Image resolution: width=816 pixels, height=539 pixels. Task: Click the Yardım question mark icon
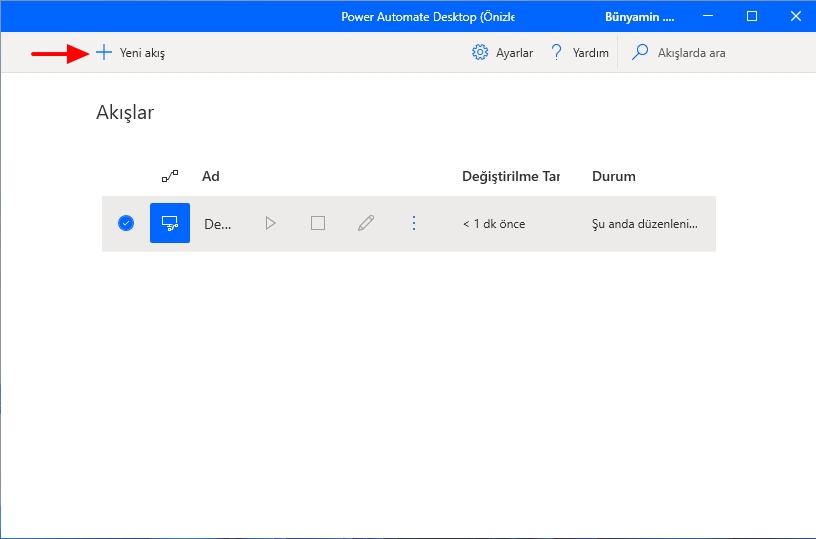556,53
